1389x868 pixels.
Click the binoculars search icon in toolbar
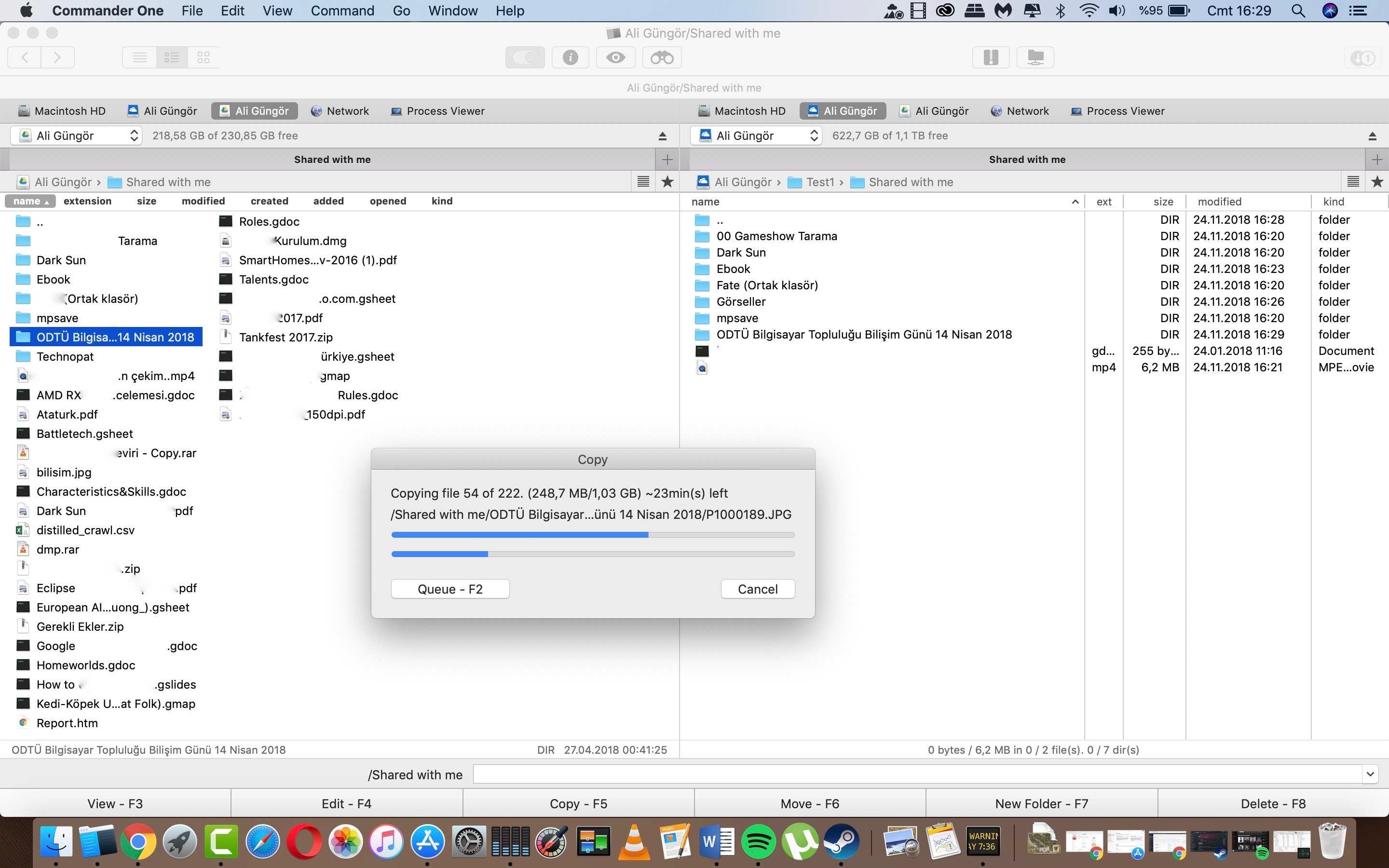point(662,57)
